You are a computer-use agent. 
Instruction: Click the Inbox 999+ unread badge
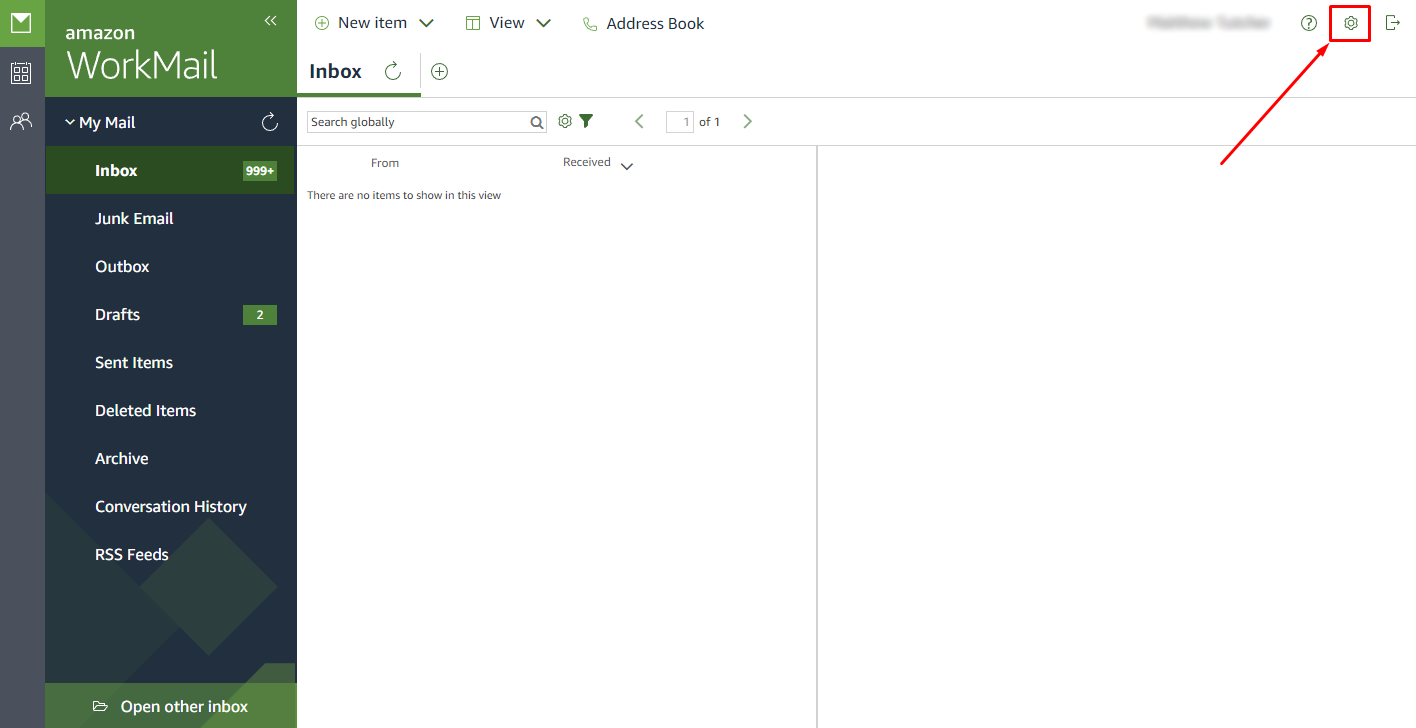click(260, 171)
